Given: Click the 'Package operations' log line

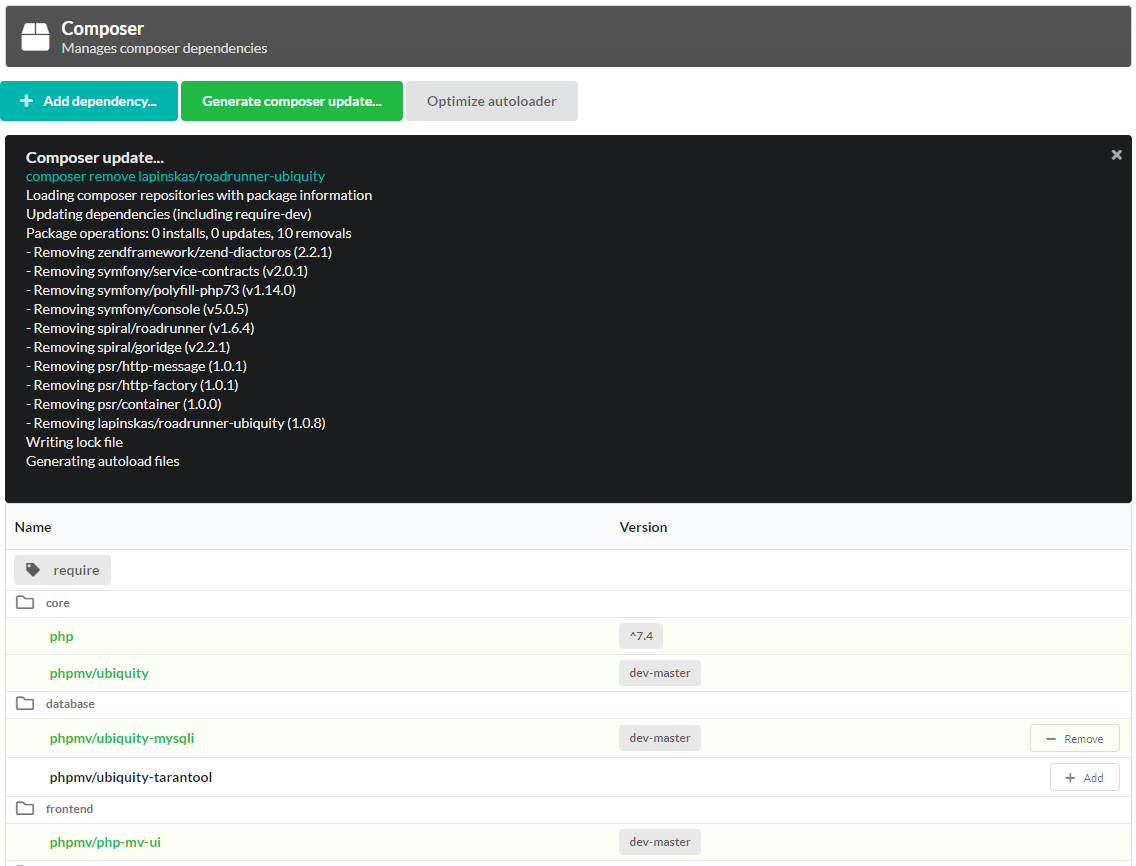Looking at the screenshot, I should (188, 233).
